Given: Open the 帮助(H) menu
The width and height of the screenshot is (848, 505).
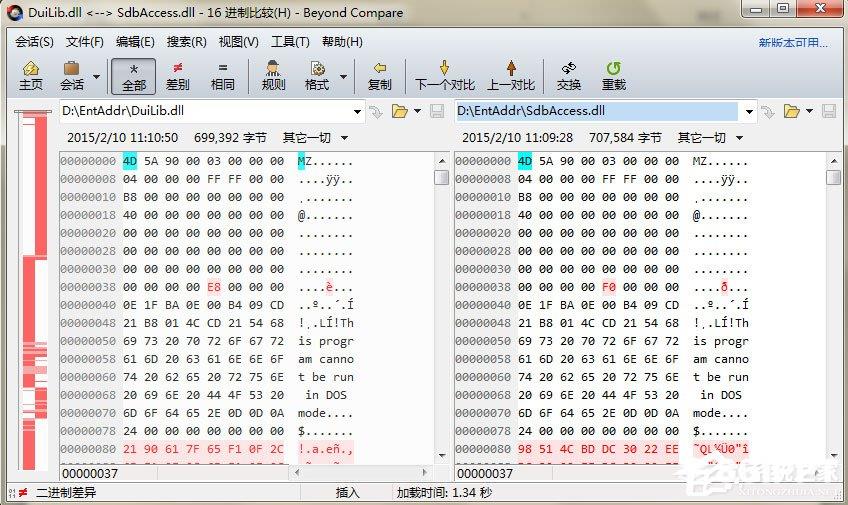Looking at the screenshot, I should [342, 42].
